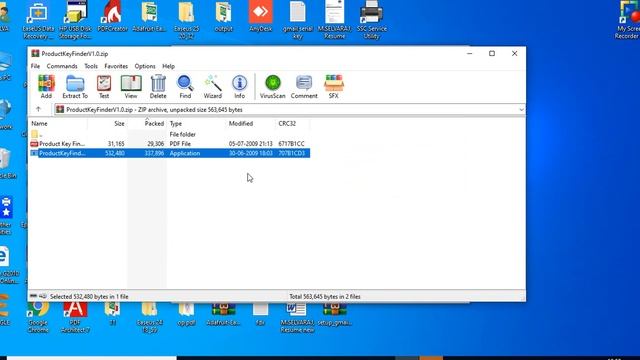Click the Find toolbar icon
Viewport: 640px width, 360px height.
point(185,87)
